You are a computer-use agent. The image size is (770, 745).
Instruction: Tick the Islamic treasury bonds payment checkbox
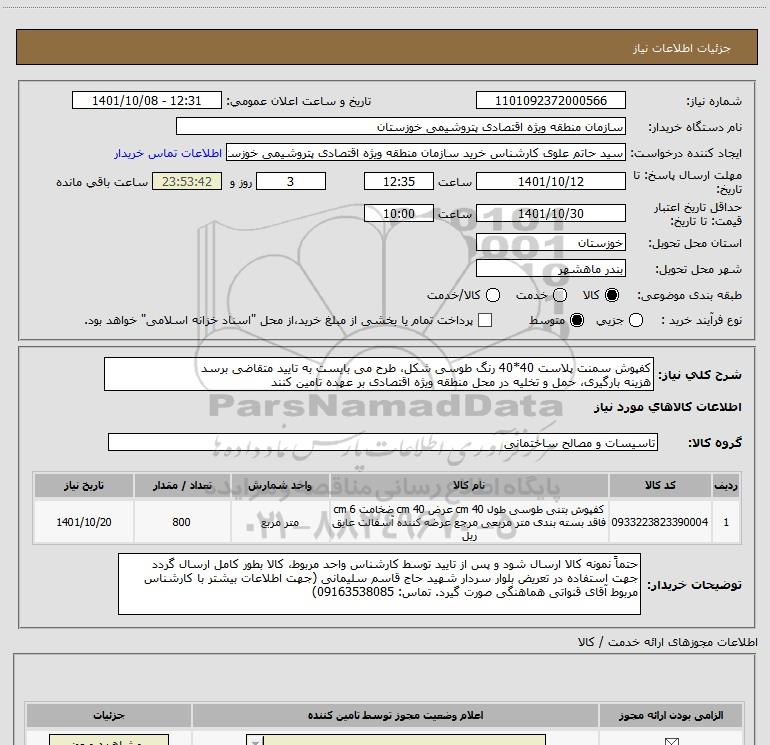[485, 320]
